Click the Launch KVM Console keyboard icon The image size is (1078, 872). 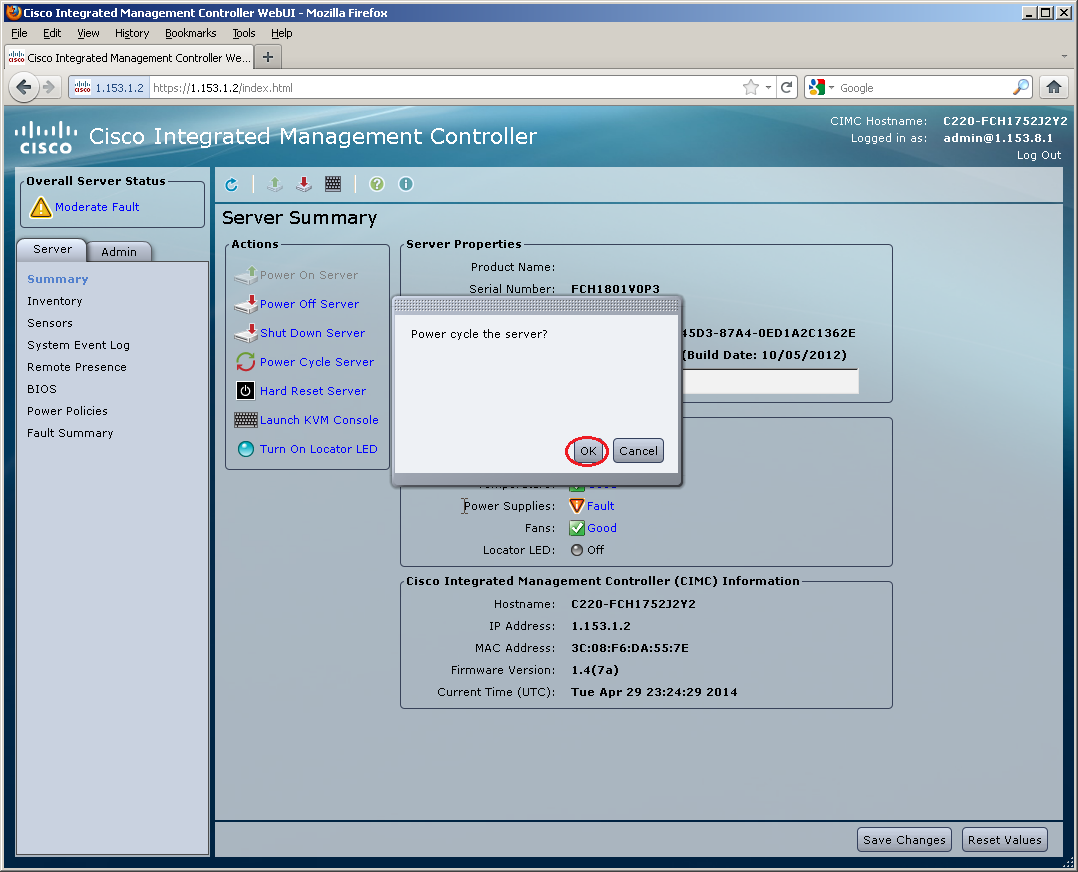tap(245, 419)
